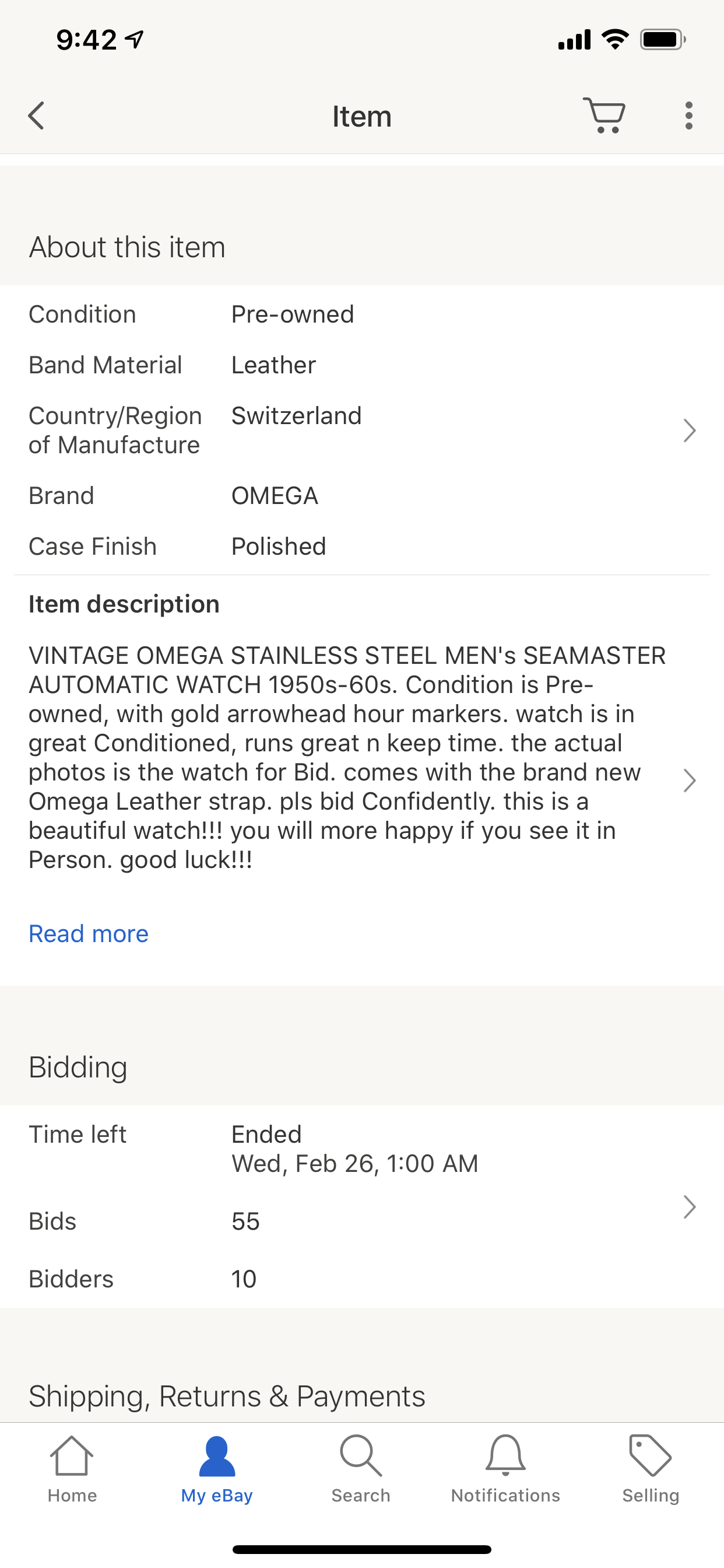Click the Read more link

(x=89, y=934)
